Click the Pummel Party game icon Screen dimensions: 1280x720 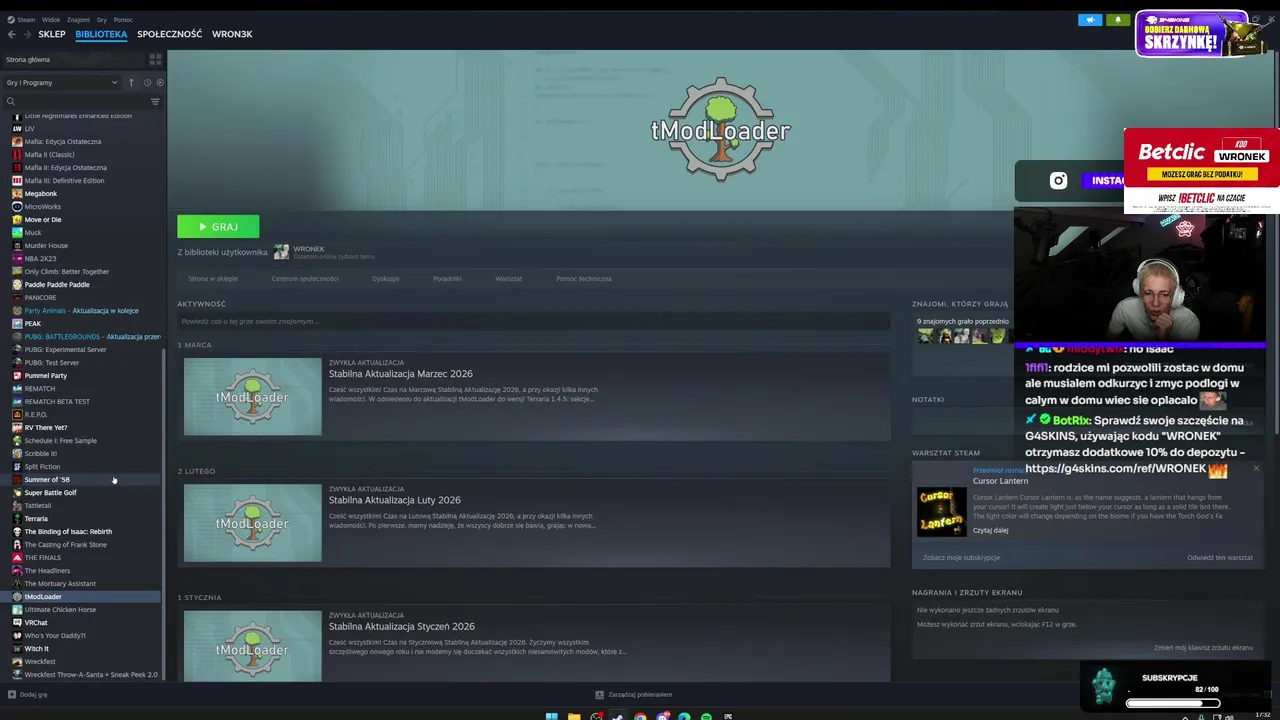coord(17,375)
